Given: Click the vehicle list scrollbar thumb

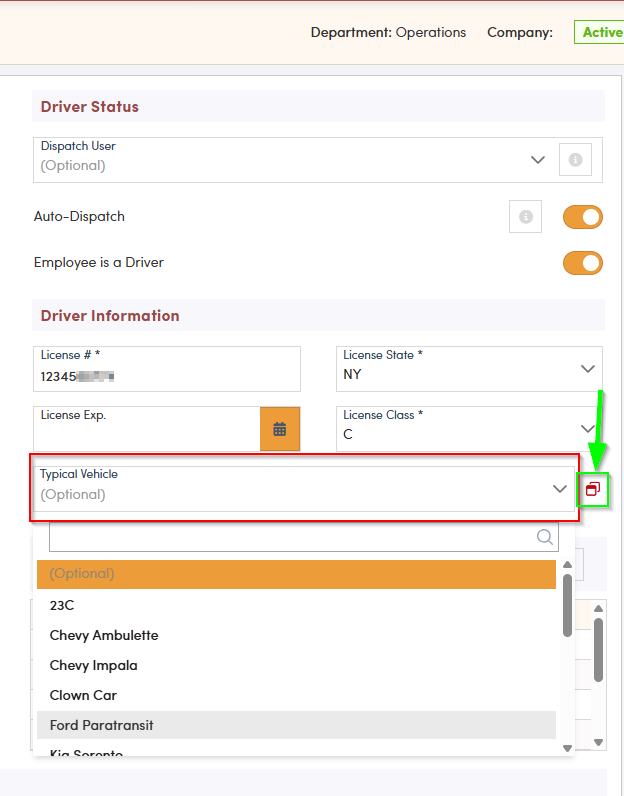Looking at the screenshot, I should pyautogui.click(x=567, y=604).
